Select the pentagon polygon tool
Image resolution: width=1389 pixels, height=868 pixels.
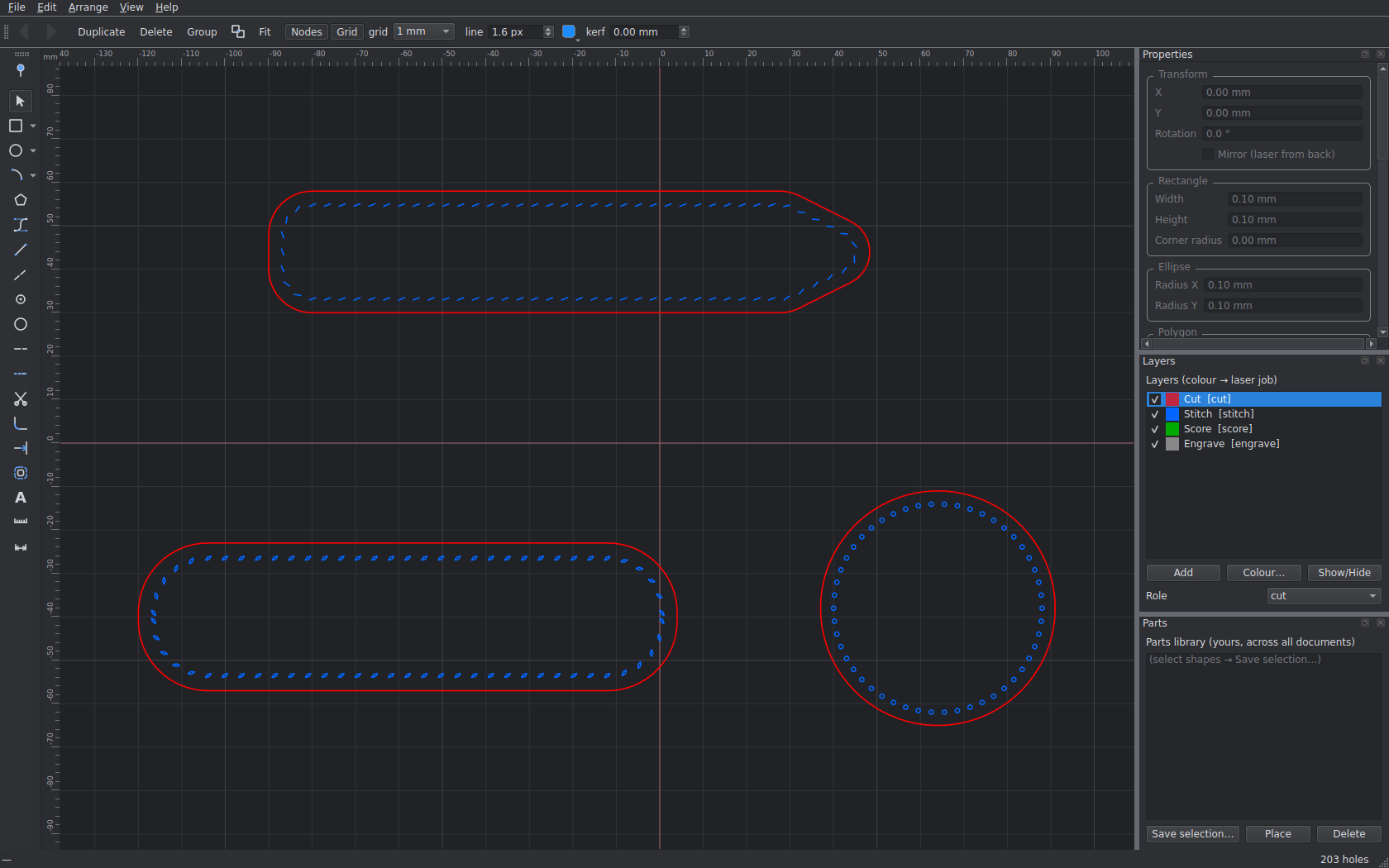point(21,200)
